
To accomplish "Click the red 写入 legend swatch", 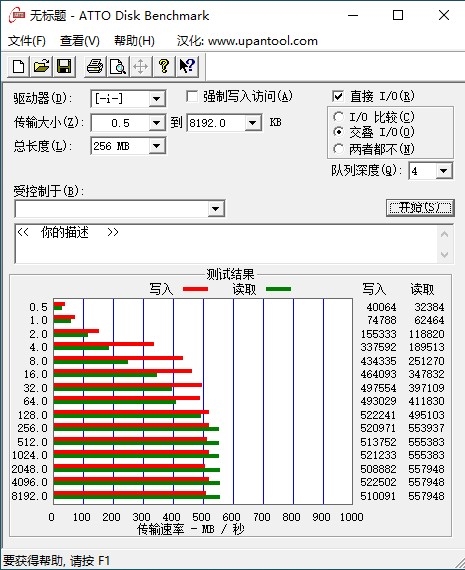I will [195, 289].
